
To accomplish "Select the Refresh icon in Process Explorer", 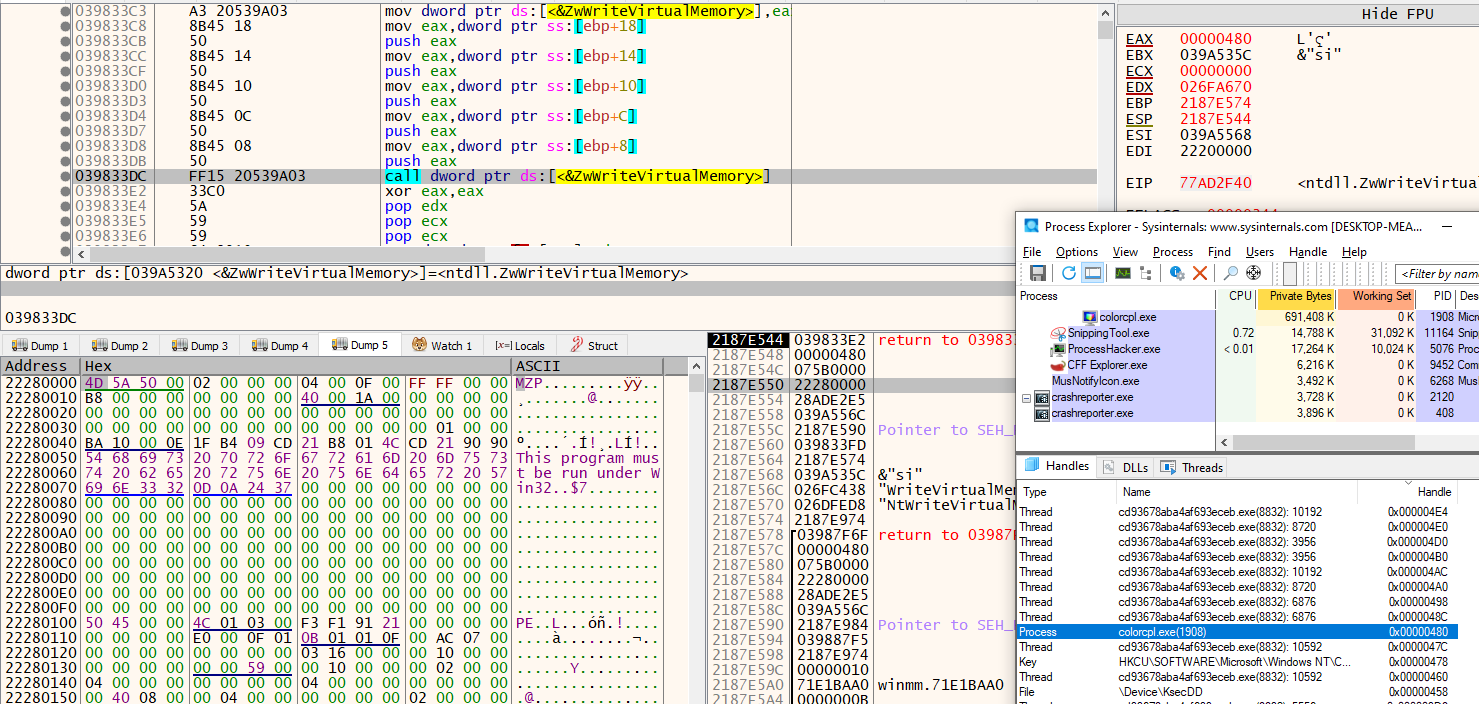I will pyautogui.click(x=1069, y=272).
